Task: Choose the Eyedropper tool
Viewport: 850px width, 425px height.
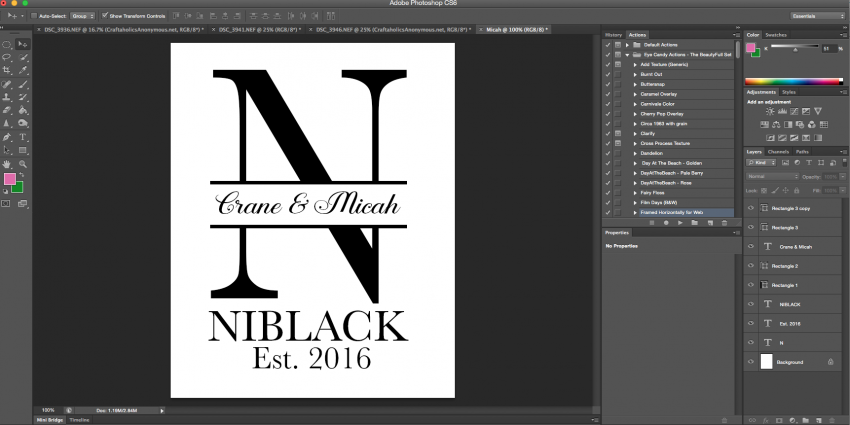Action: point(23,72)
